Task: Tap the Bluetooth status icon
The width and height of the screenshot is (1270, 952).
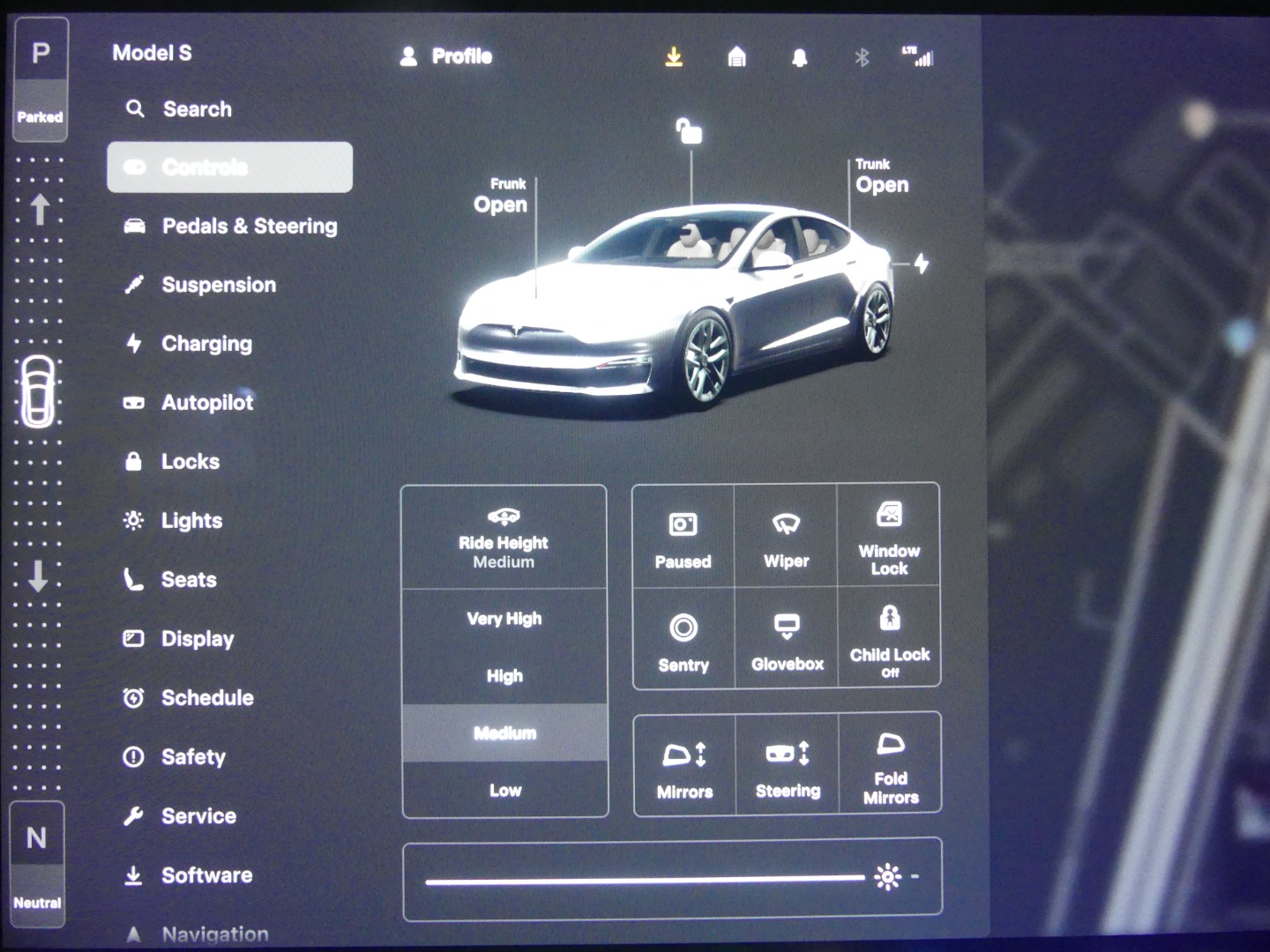Action: tap(862, 58)
